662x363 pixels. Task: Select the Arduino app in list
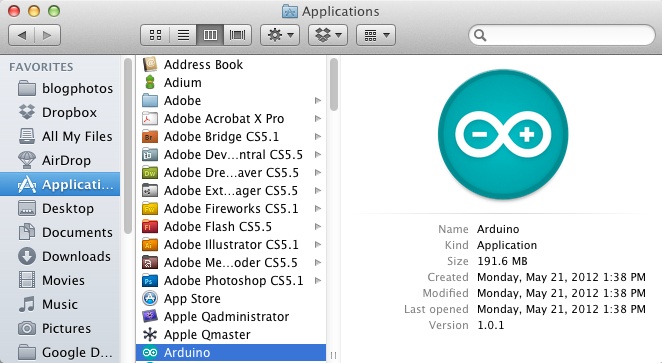coord(231,352)
